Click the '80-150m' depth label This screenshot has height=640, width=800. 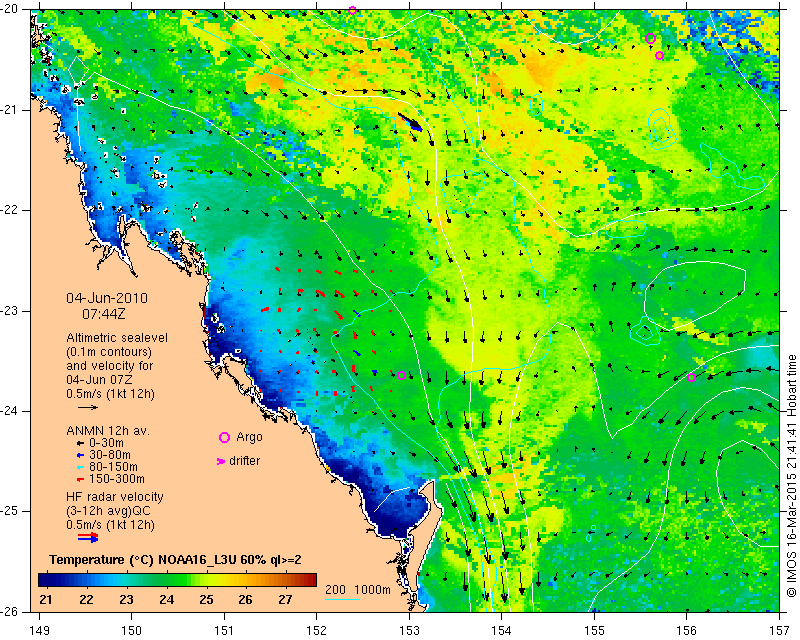point(113,466)
